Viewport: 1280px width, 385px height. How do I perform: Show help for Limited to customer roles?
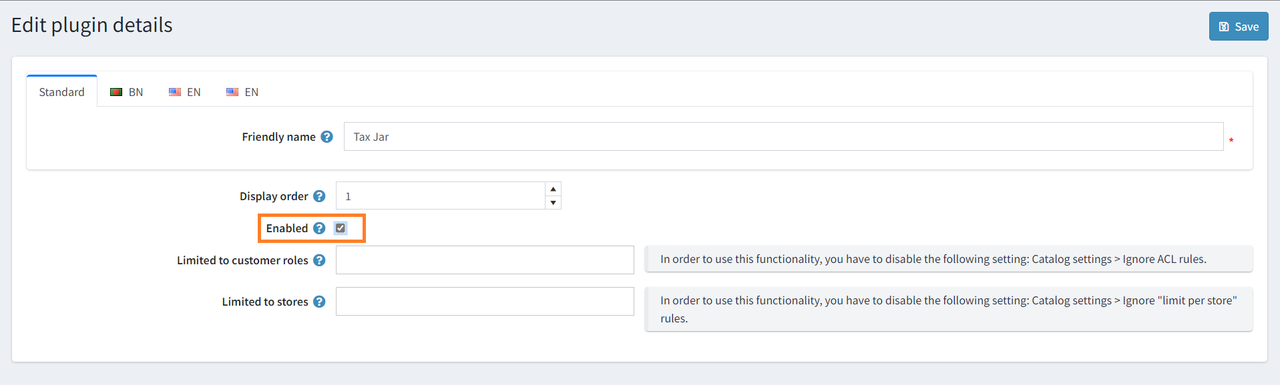319,260
